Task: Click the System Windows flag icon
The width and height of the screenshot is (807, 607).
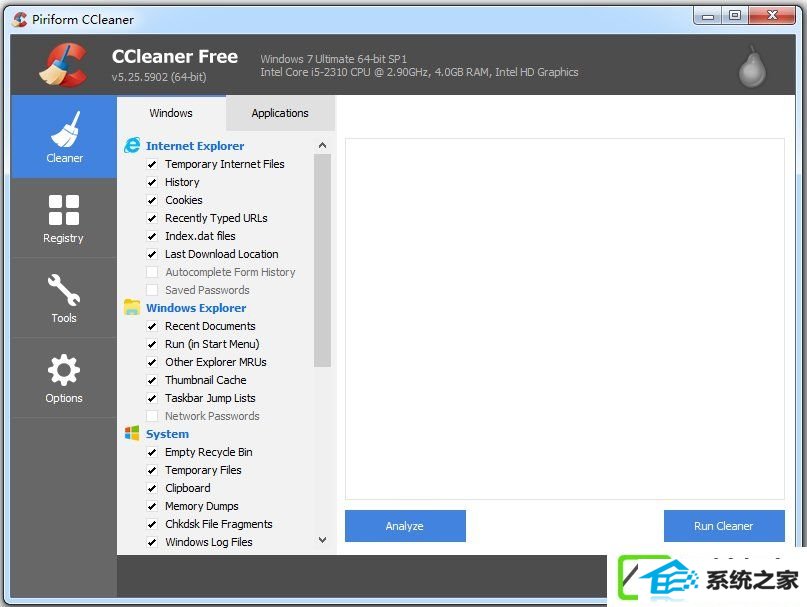Action: click(132, 433)
